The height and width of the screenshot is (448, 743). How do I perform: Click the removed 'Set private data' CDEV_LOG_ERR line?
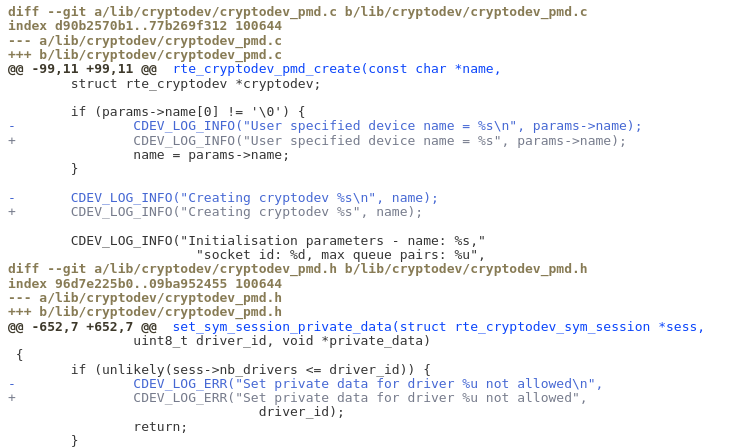[x=367, y=384]
